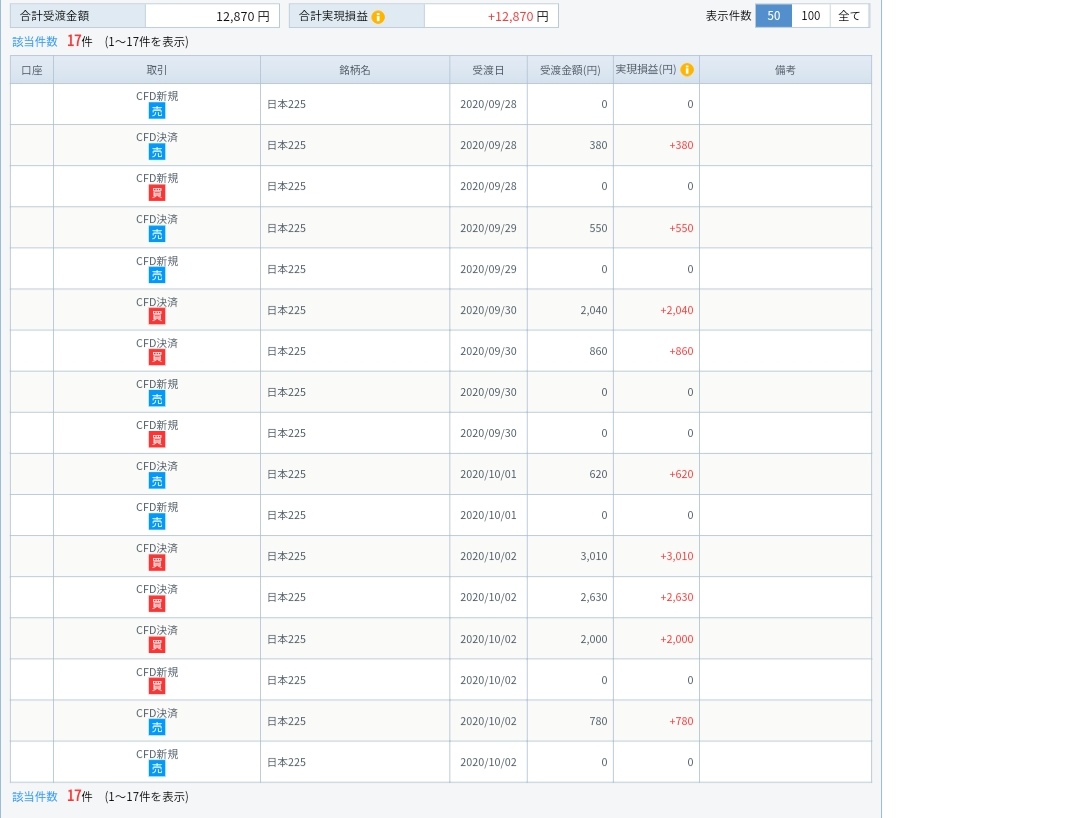Viewport: 1080px width, 818px height.
Task: Click top 該当件数 link
Action: 35,42
